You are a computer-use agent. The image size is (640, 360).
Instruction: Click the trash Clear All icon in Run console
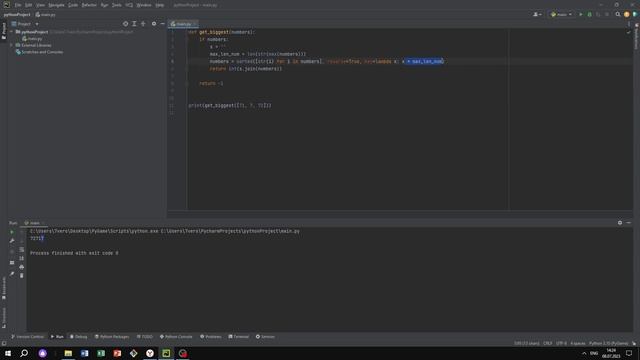point(22,276)
